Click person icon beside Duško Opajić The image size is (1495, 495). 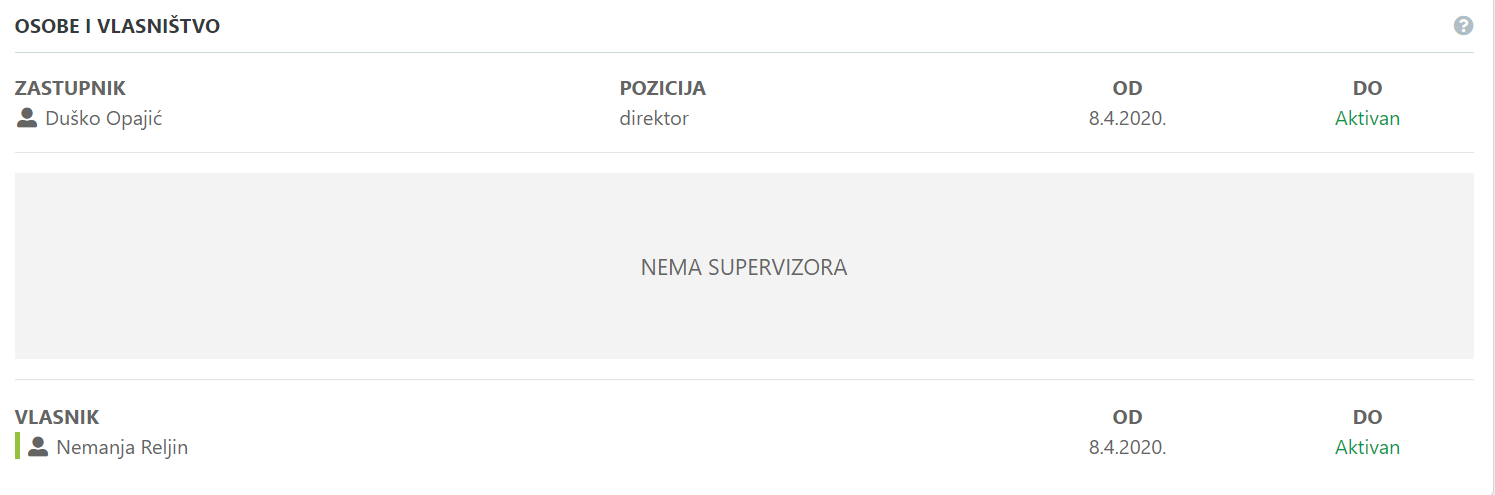coord(27,118)
